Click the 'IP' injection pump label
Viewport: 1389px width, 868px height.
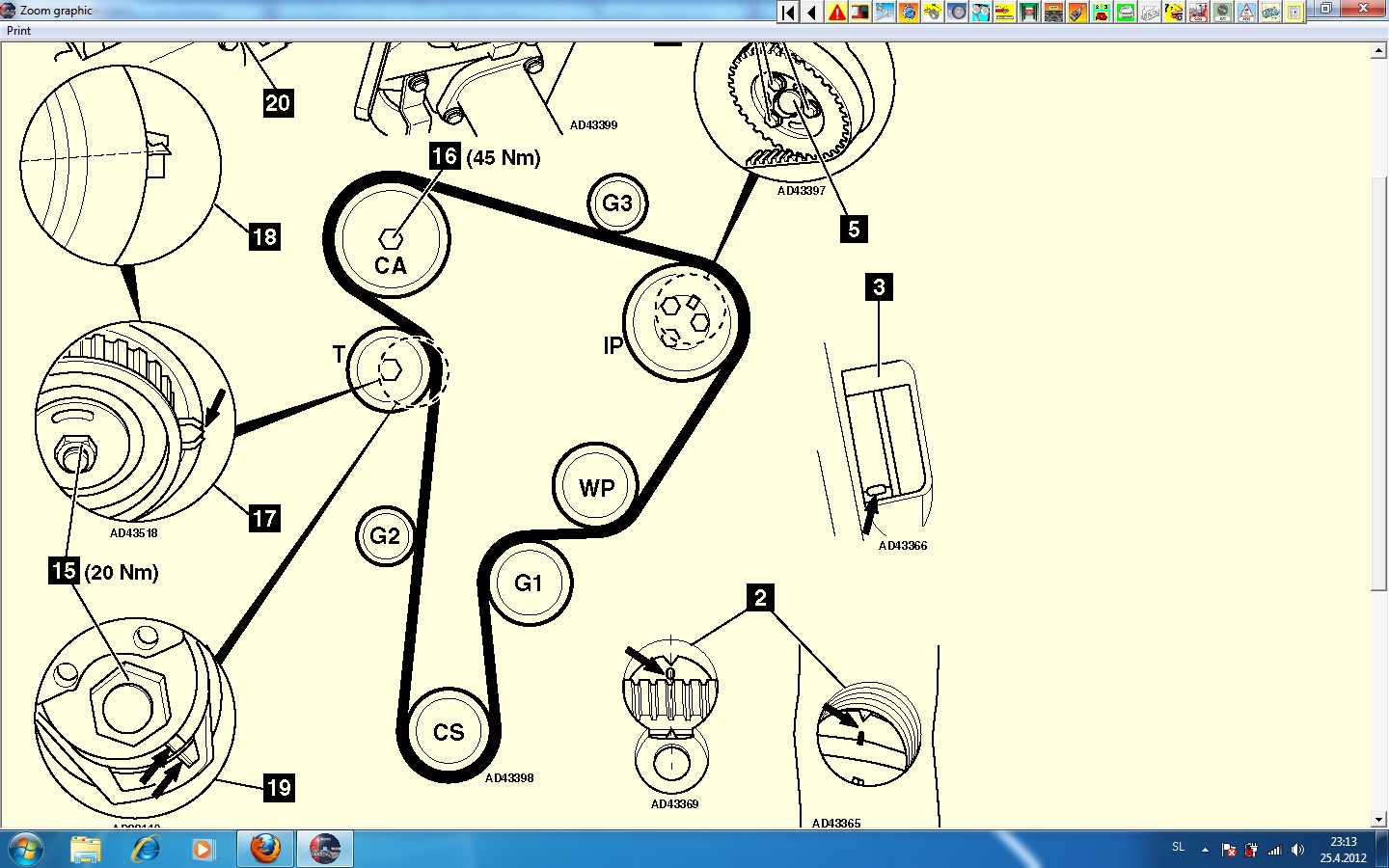613,345
